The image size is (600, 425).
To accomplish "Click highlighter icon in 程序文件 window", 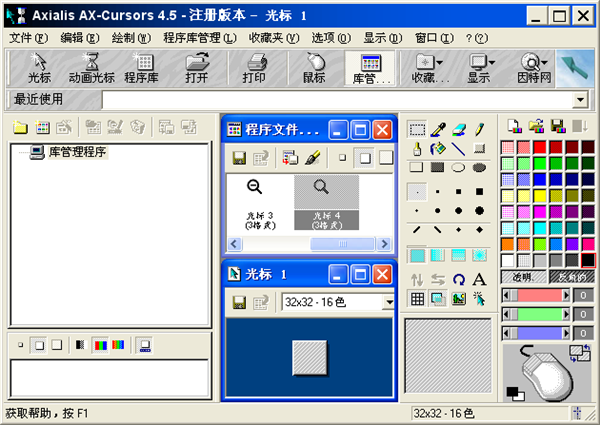I will click(313, 158).
